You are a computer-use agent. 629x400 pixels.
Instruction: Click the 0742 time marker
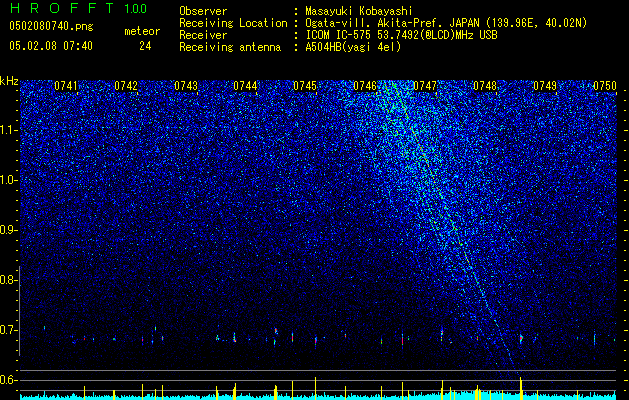[126, 86]
